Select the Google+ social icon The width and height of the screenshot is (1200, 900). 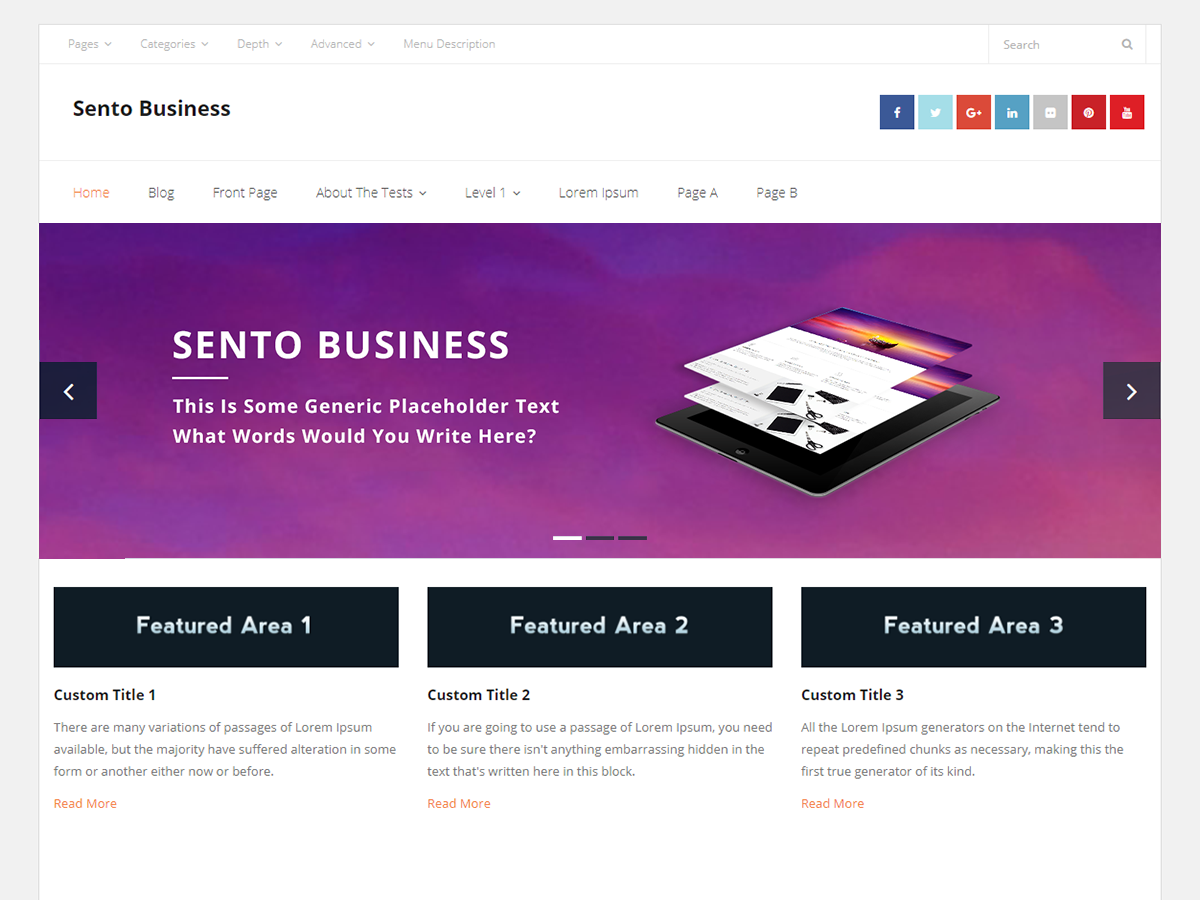[973, 112]
